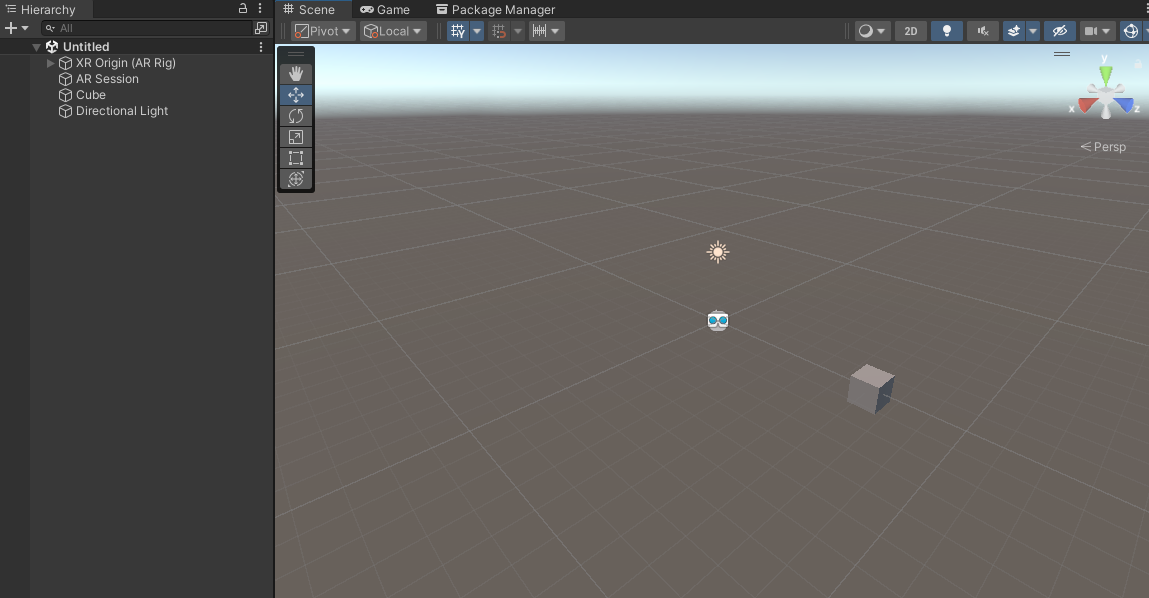Open the Untitled scene options menu
This screenshot has width=1149, height=598.
[x=261, y=47]
